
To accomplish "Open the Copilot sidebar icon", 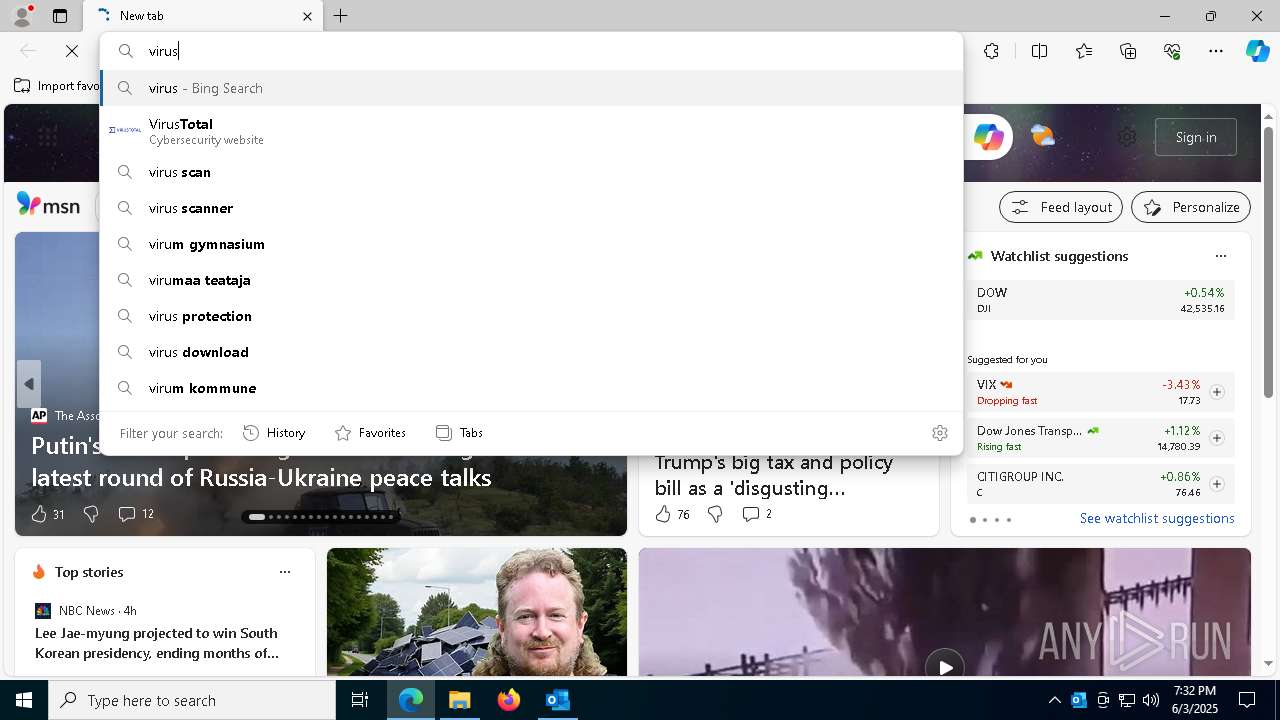I will coord(1257,51).
